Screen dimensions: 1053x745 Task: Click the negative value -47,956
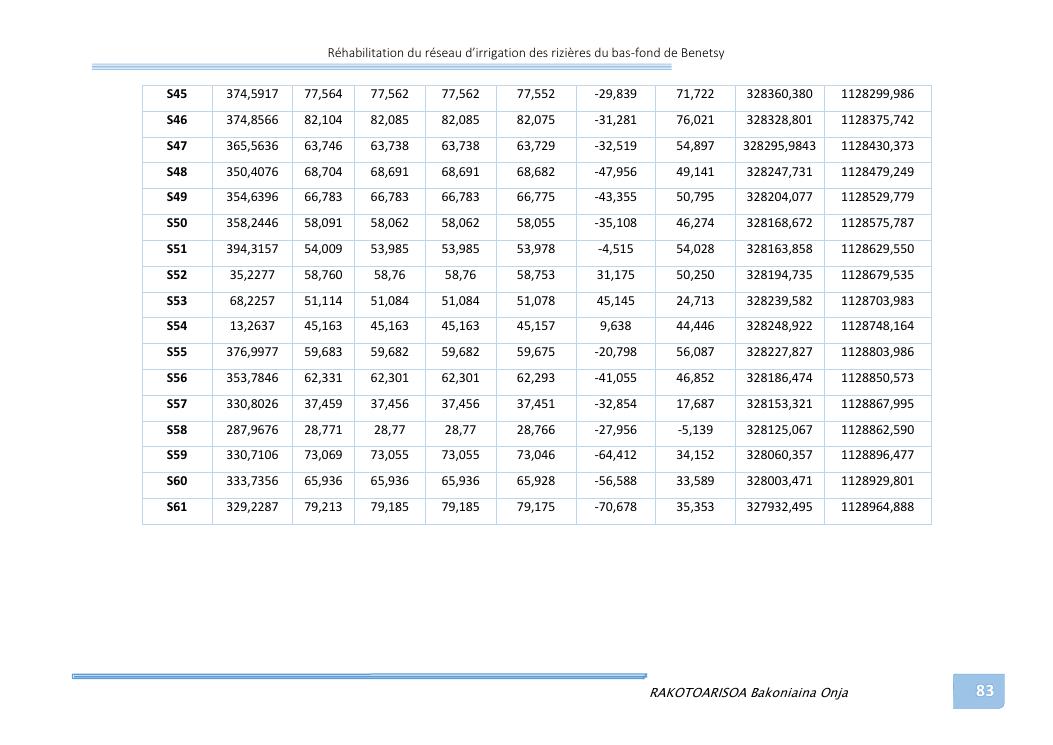click(x=615, y=172)
